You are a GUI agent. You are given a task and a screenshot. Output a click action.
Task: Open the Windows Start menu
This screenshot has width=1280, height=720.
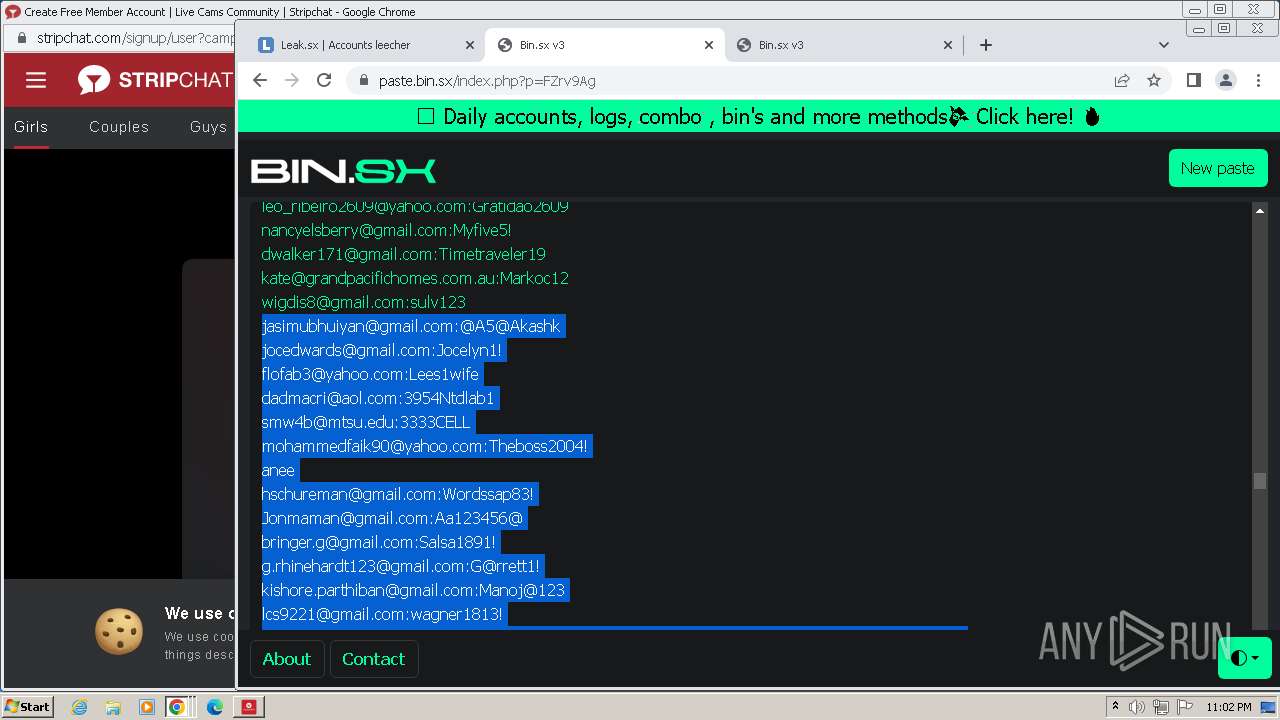[28, 706]
